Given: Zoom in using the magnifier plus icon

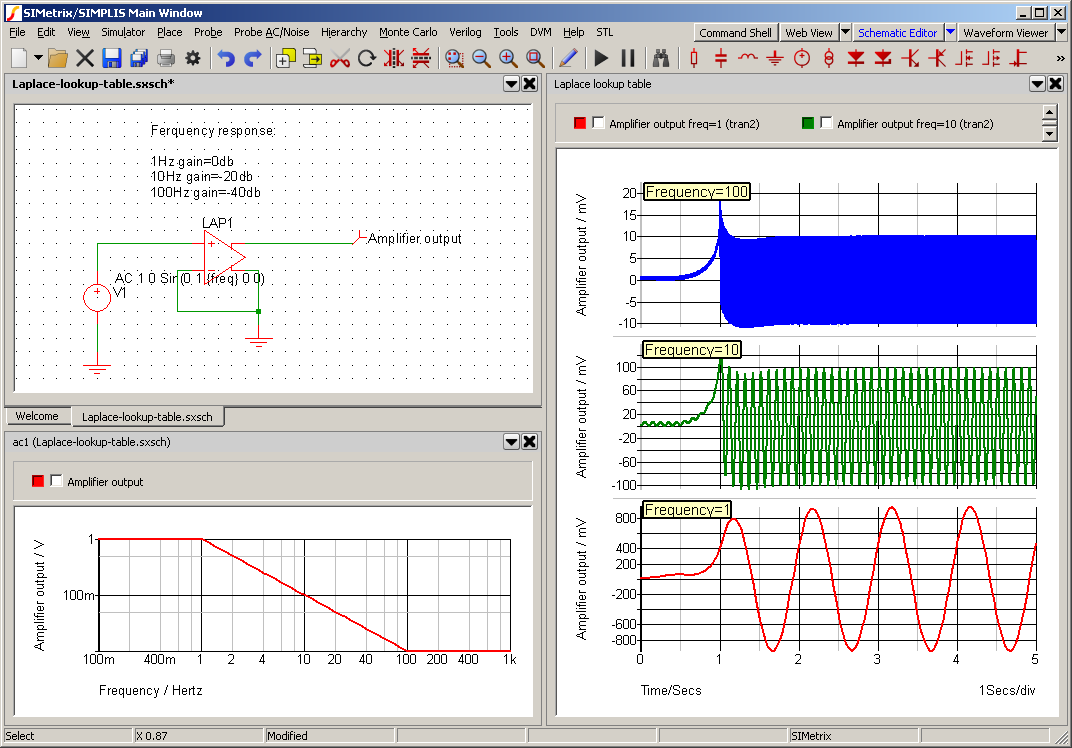Looking at the screenshot, I should pyautogui.click(x=508, y=58).
